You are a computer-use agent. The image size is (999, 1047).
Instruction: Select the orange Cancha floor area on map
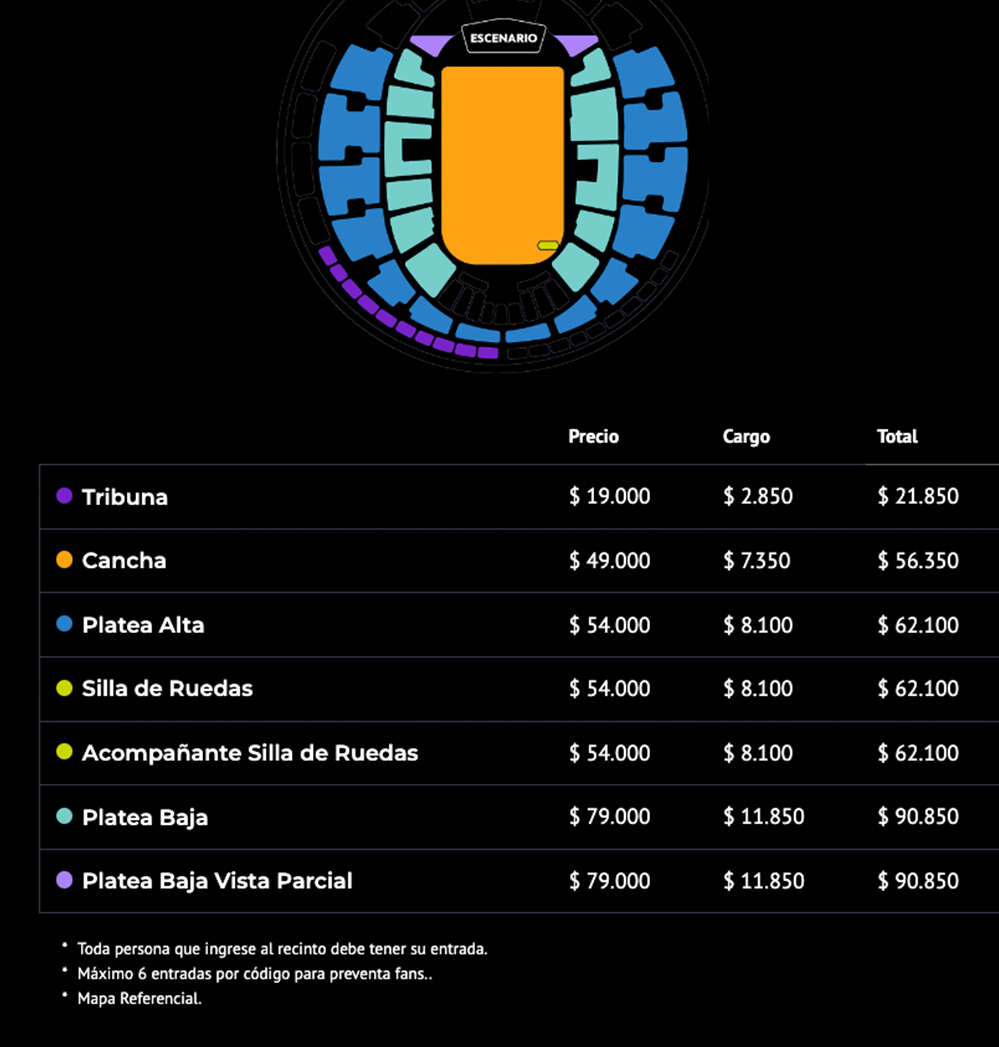(x=502, y=160)
